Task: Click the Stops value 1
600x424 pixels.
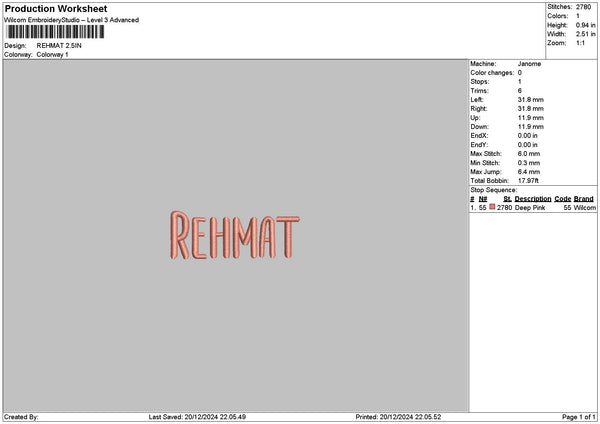Action: click(x=520, y=82)
